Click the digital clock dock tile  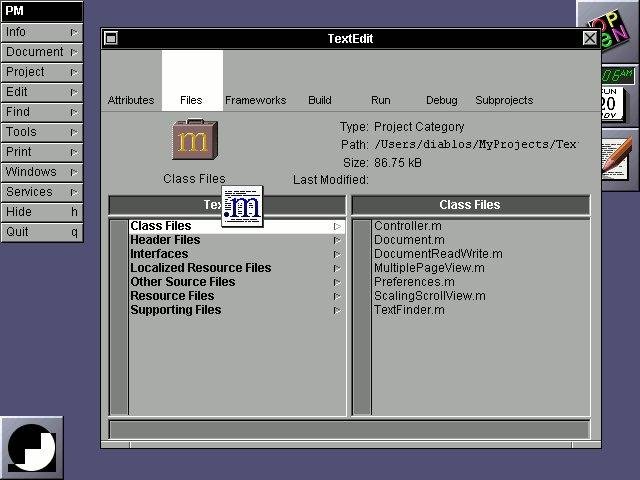617,75
